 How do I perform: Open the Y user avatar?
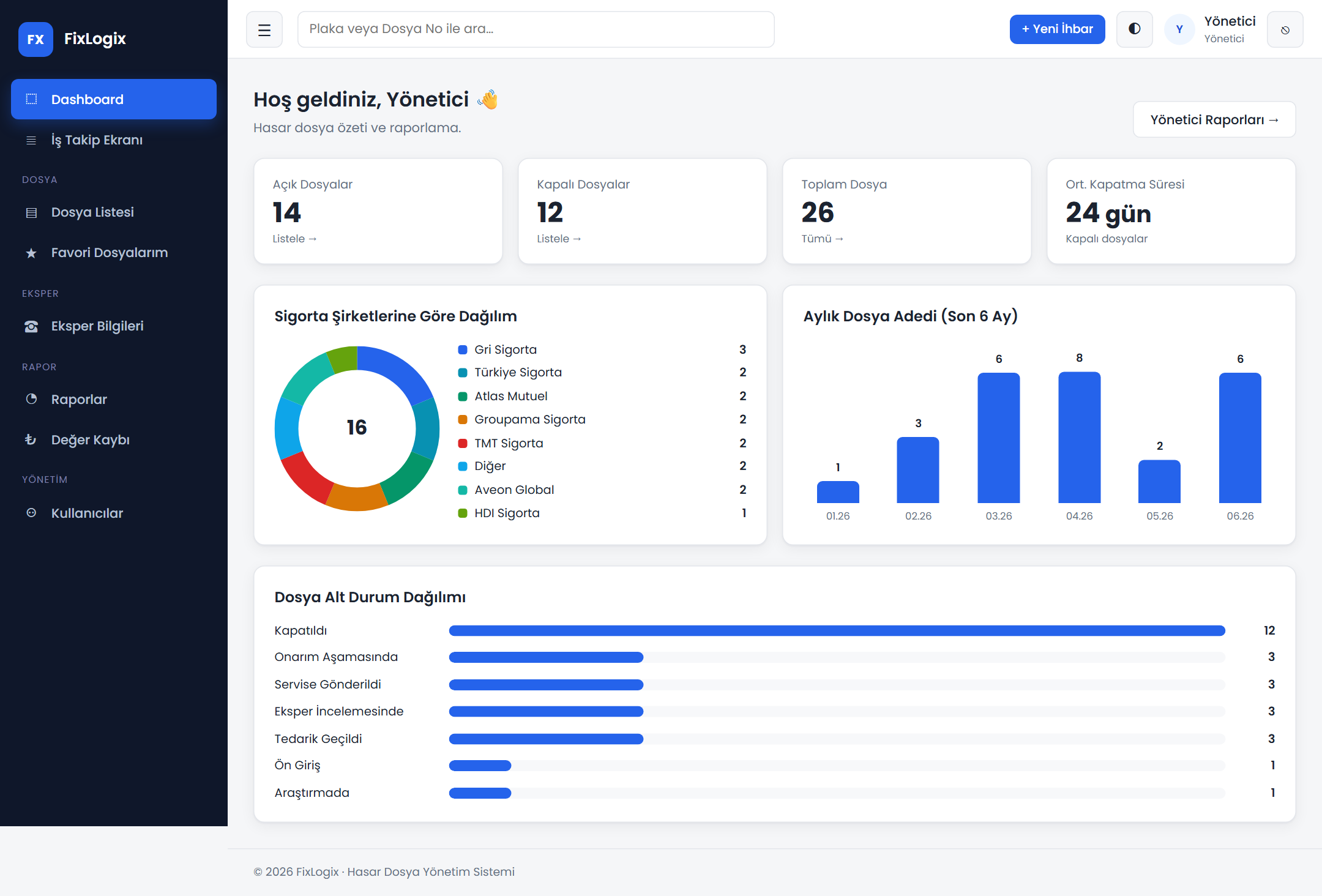point(1179,29)
